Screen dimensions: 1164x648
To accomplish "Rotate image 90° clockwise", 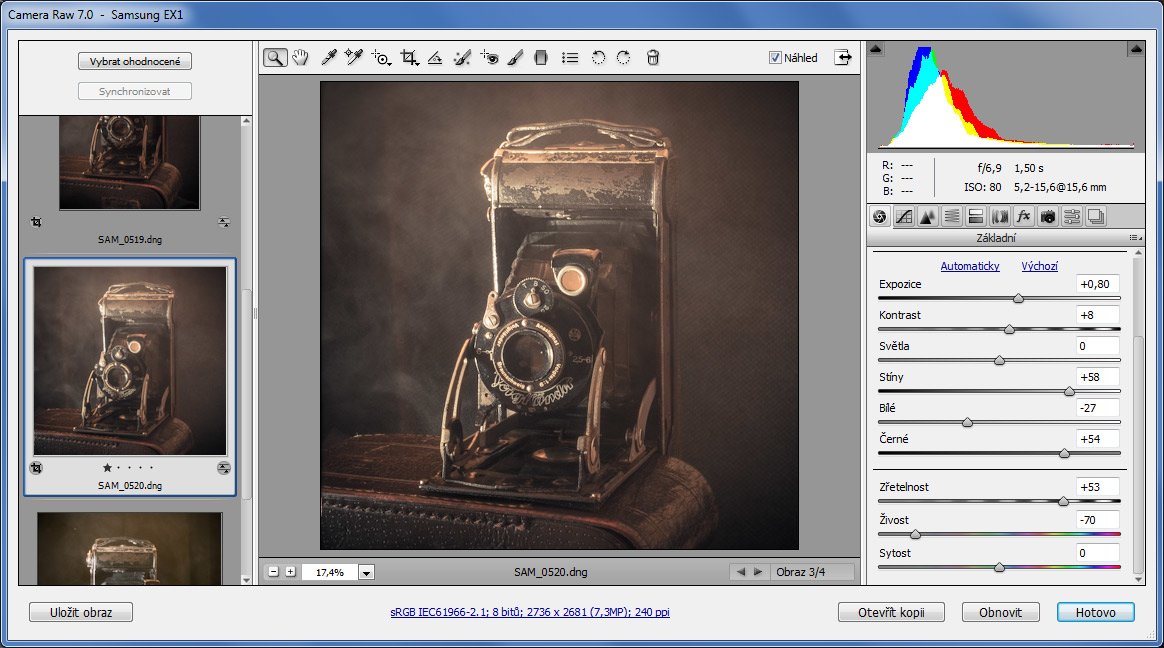I will 624,58.
